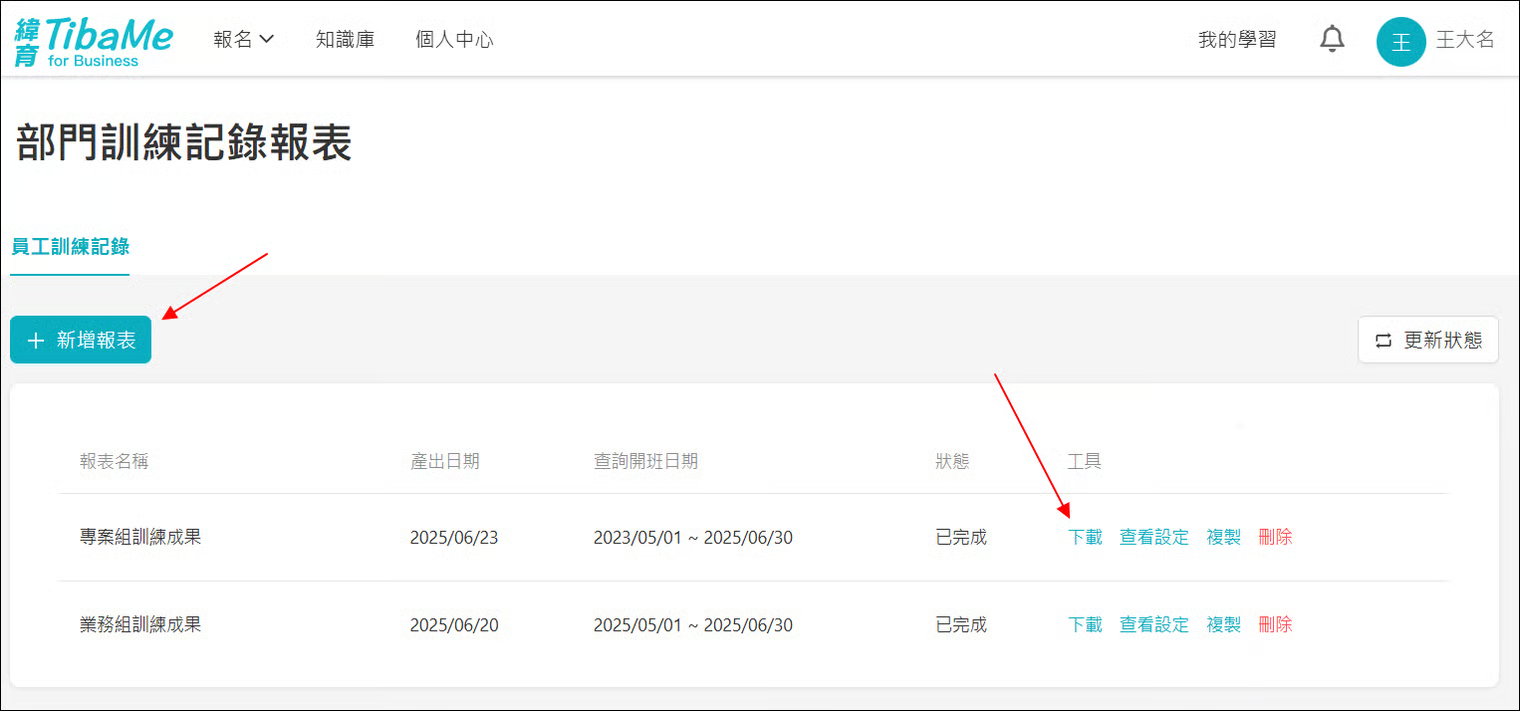Open the notification bell
This screenshot has width=1520, height=711.
(x=1332, y=40)
